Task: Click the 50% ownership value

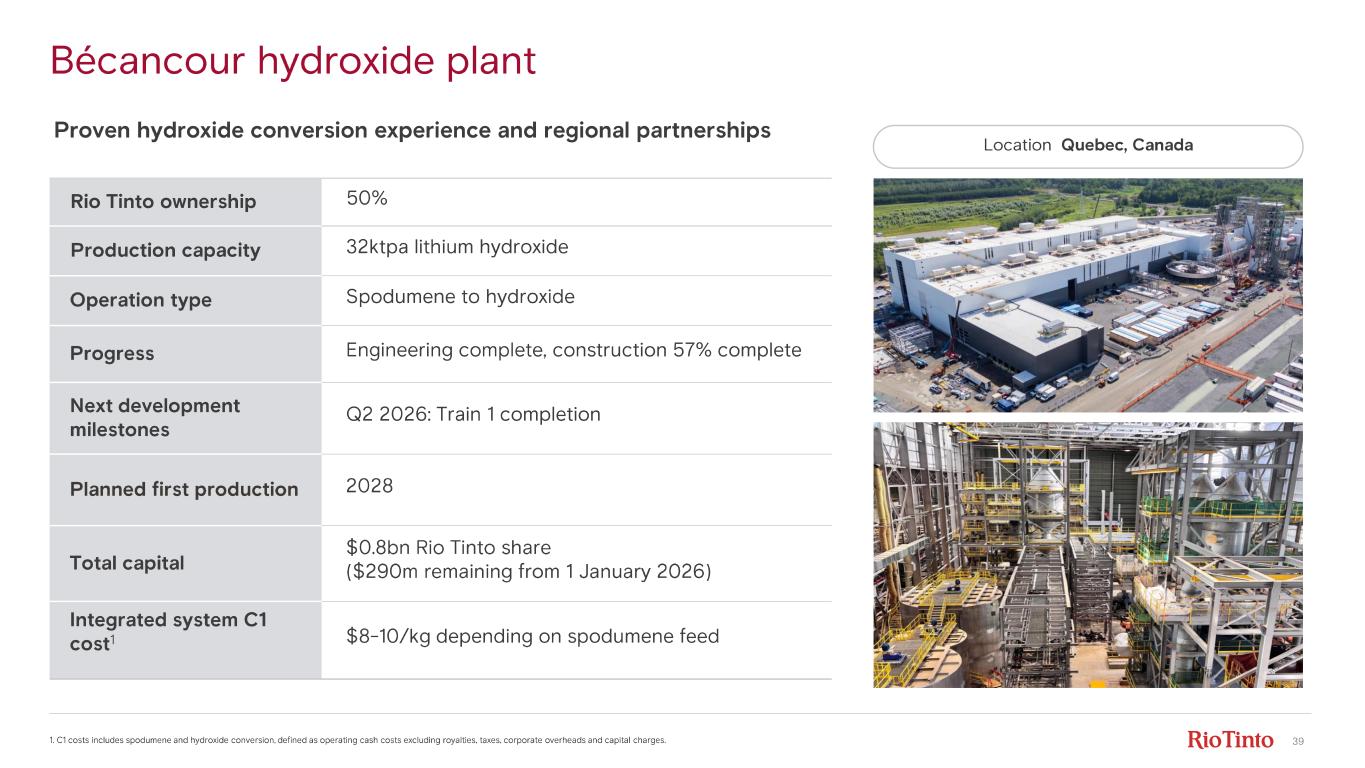Action: coord(367,199)
